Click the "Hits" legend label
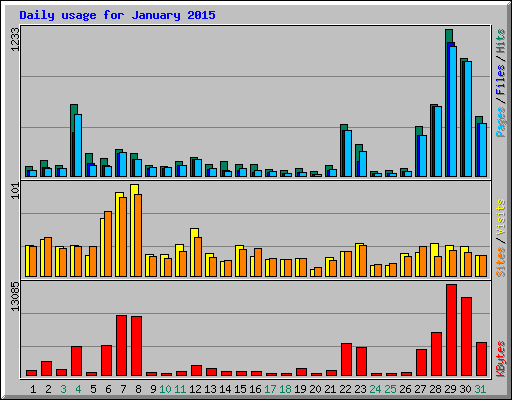The height and width of the screenshot is (400, 512). point(500,41)
